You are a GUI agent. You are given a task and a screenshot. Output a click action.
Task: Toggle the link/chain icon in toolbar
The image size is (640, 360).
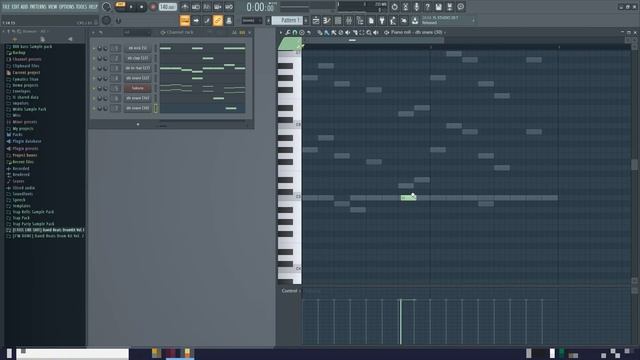(218, 20)
